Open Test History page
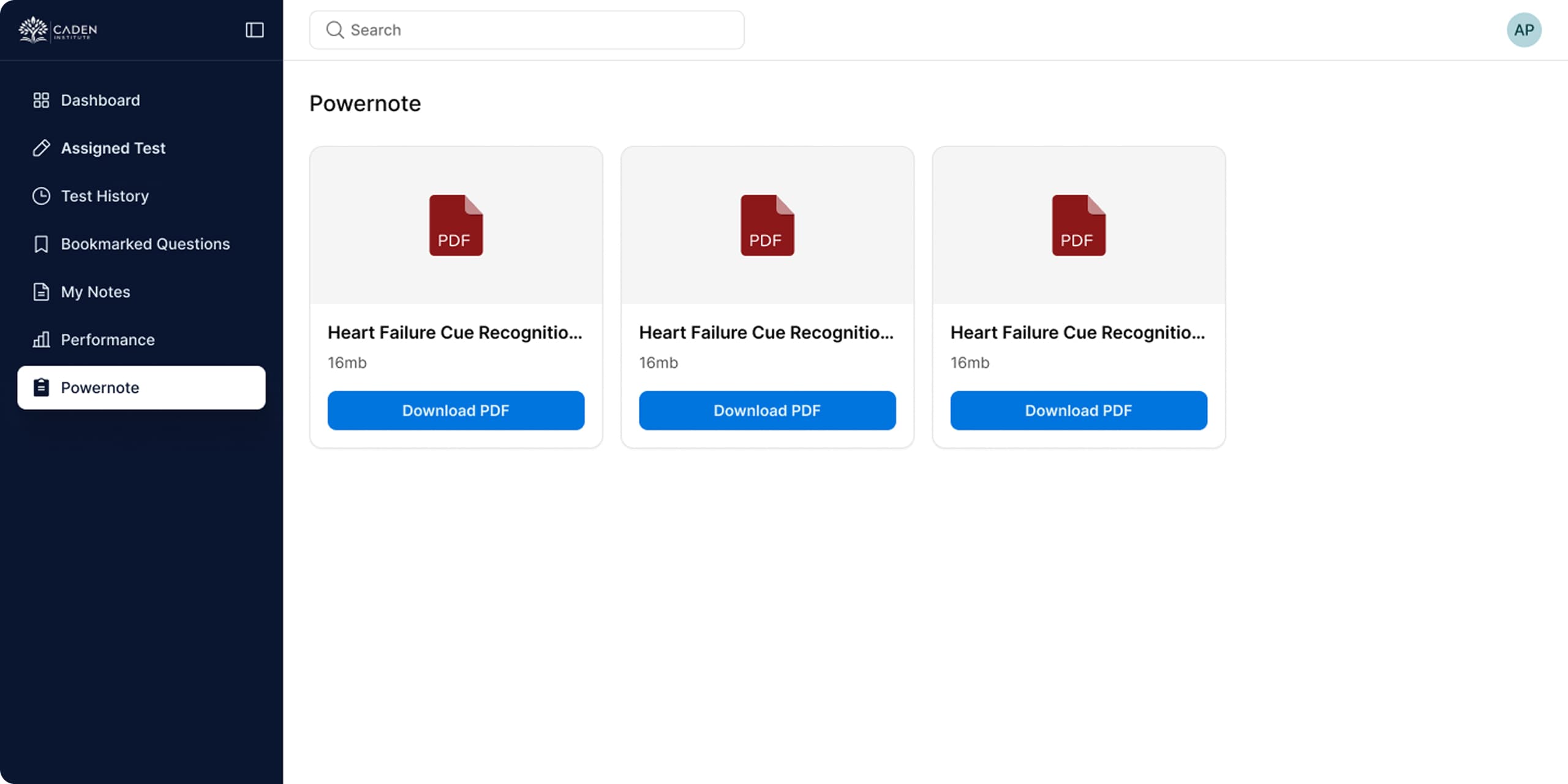 pos(141,195)
